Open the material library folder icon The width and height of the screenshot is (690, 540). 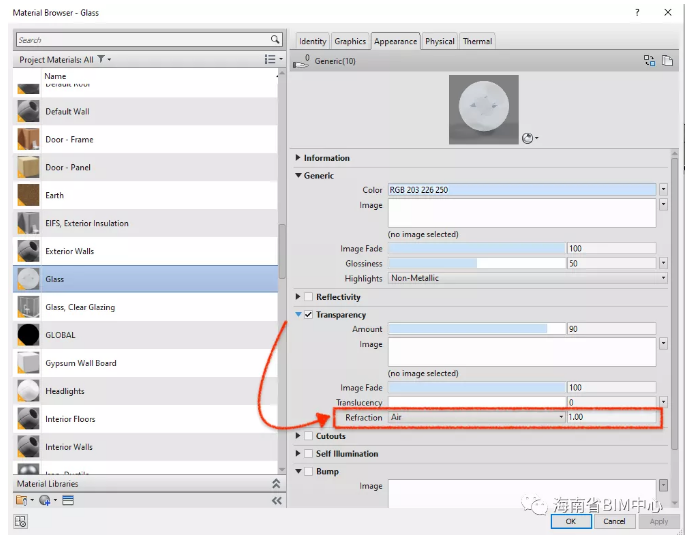point(23,500)
